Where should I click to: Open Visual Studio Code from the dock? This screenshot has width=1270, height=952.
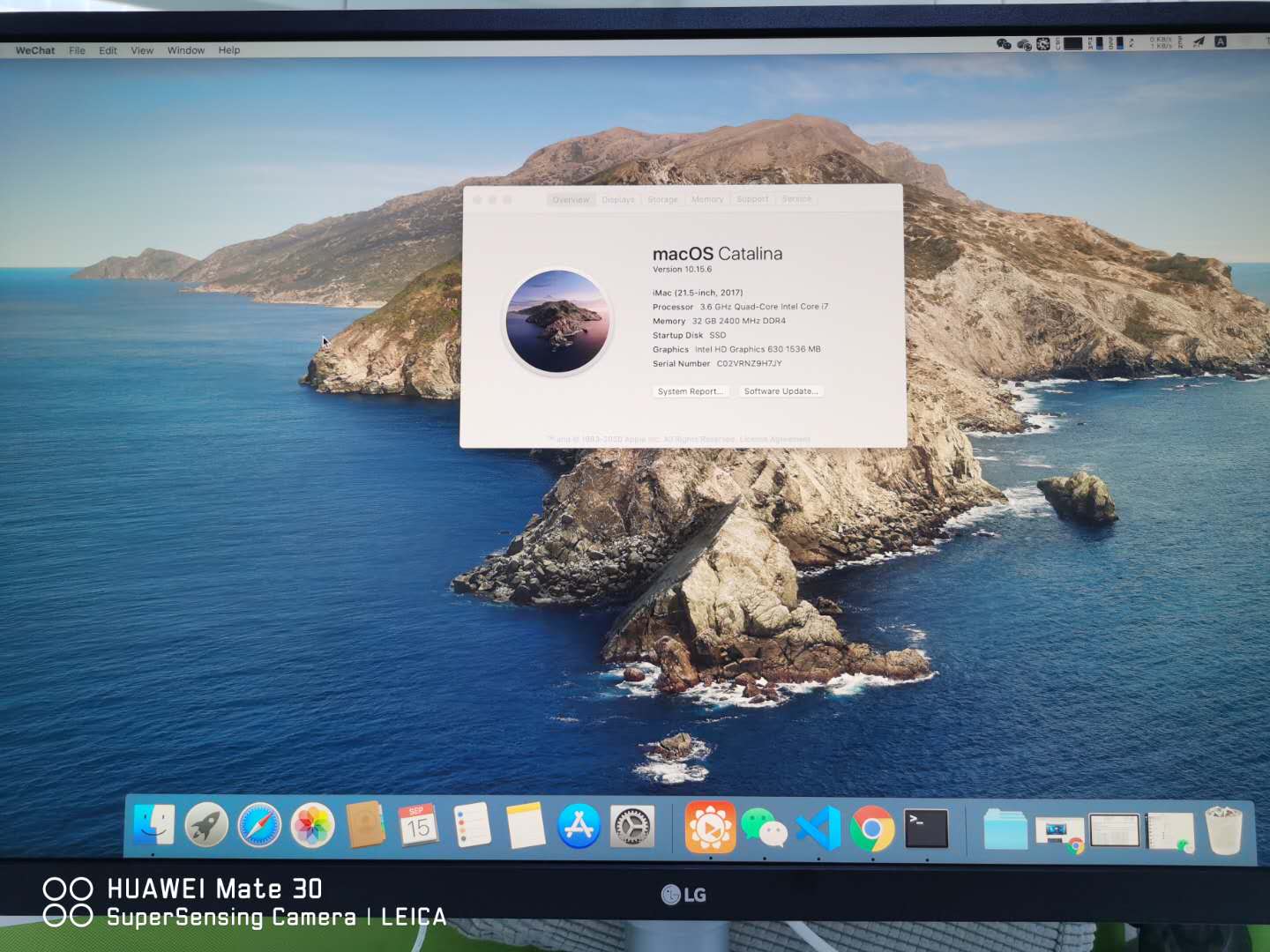[818, 829]
